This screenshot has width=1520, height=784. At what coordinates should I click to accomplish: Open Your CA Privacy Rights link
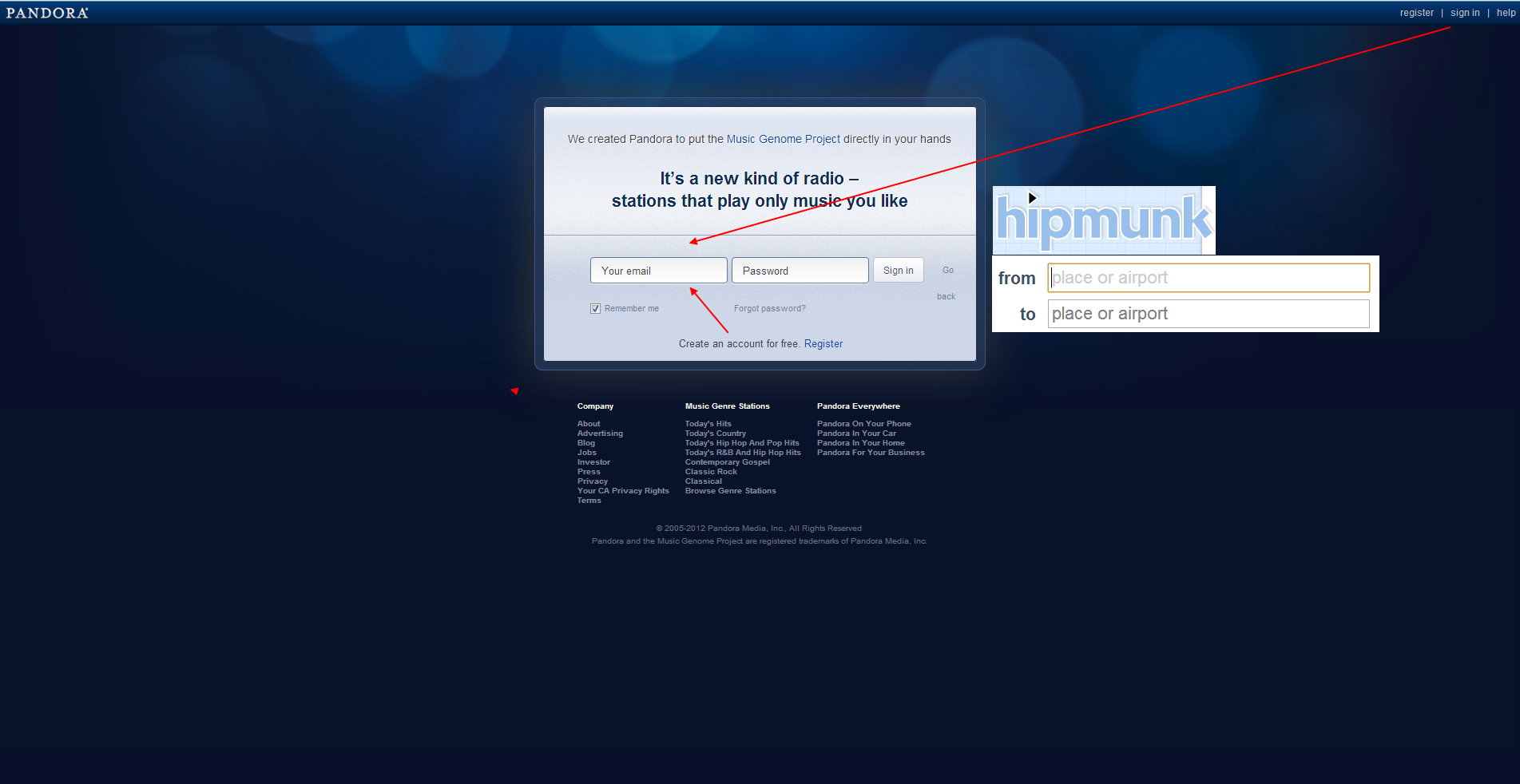tap(623, 491)
